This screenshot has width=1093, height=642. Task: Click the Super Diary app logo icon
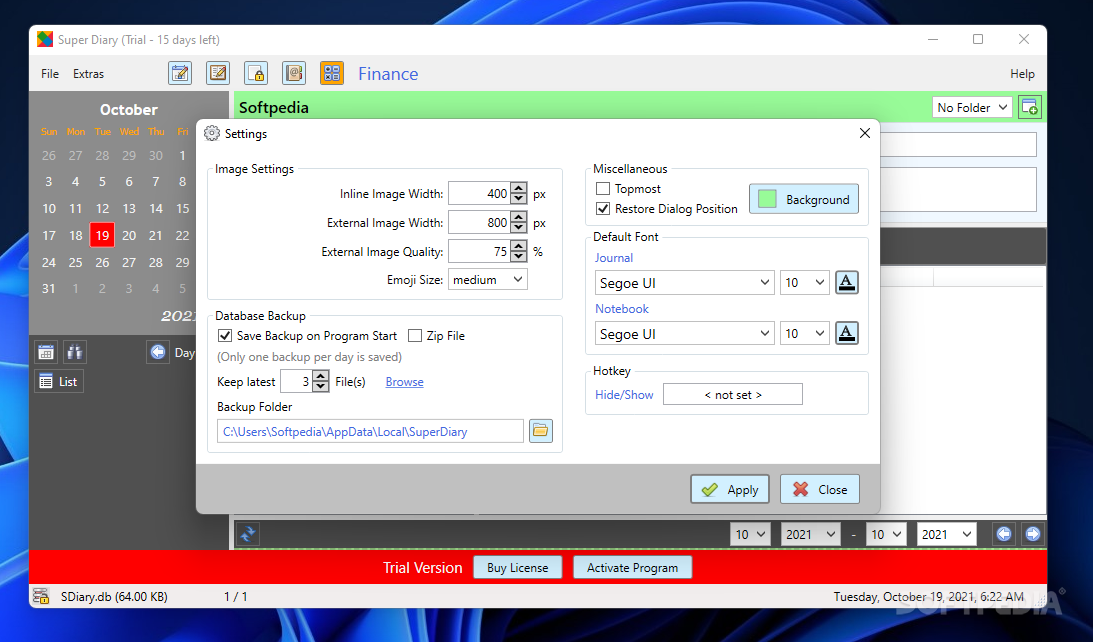click(45, 40)
